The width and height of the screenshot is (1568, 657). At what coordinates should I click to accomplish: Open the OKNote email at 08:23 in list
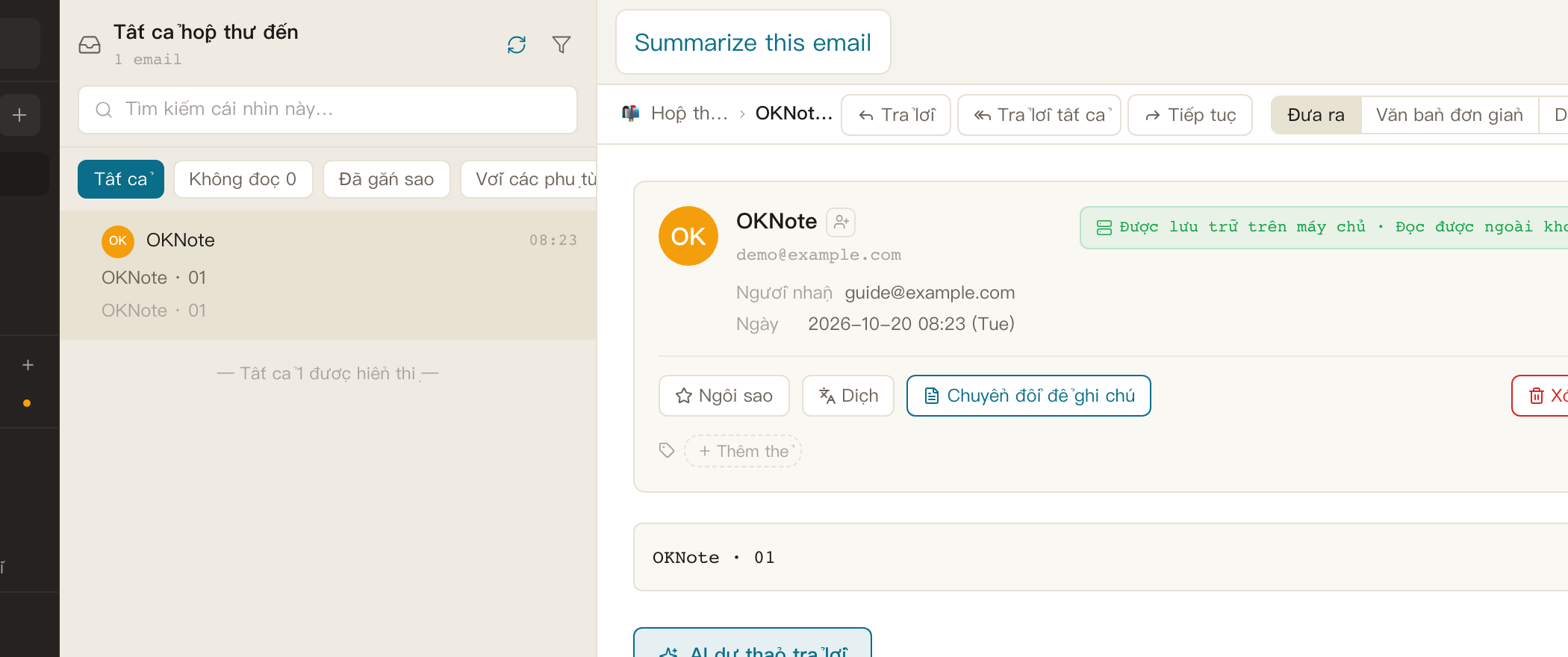pos(329,275)
